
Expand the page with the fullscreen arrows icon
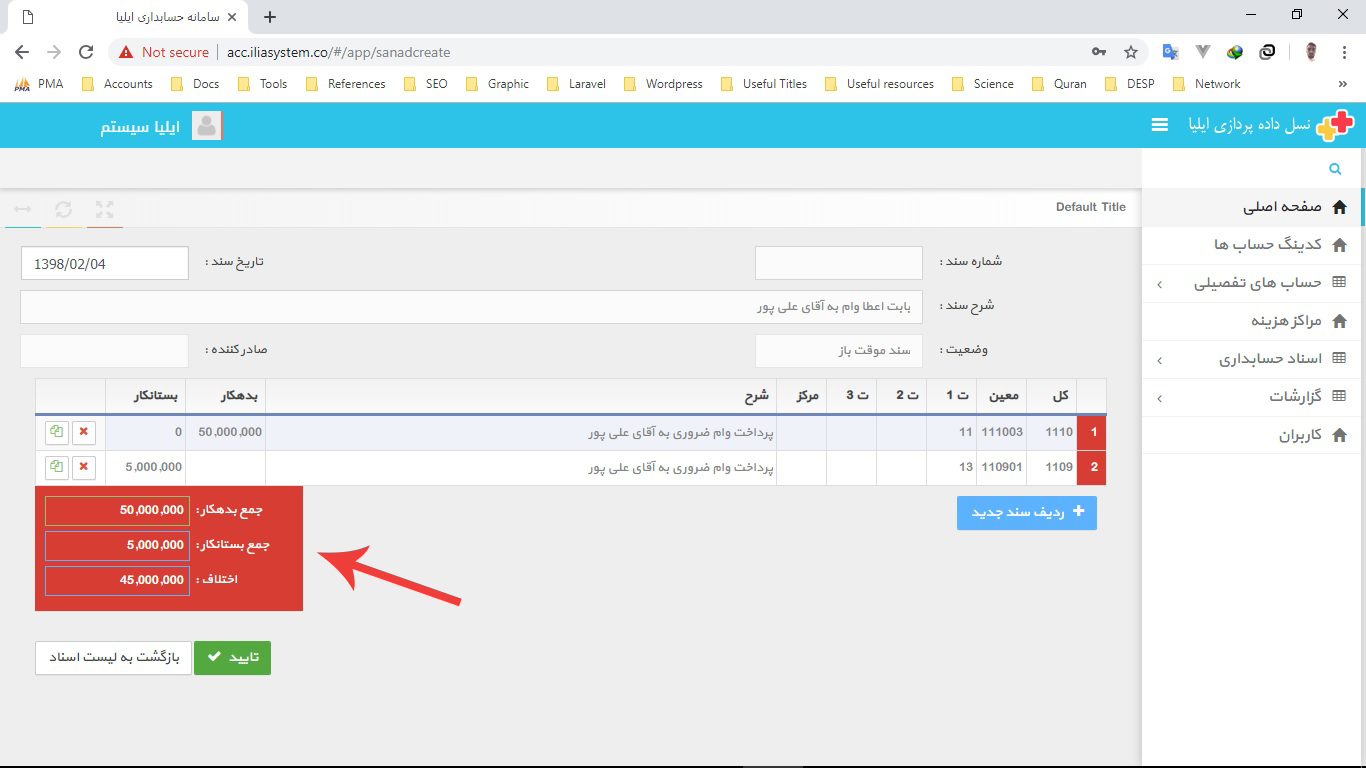[104, 210]
